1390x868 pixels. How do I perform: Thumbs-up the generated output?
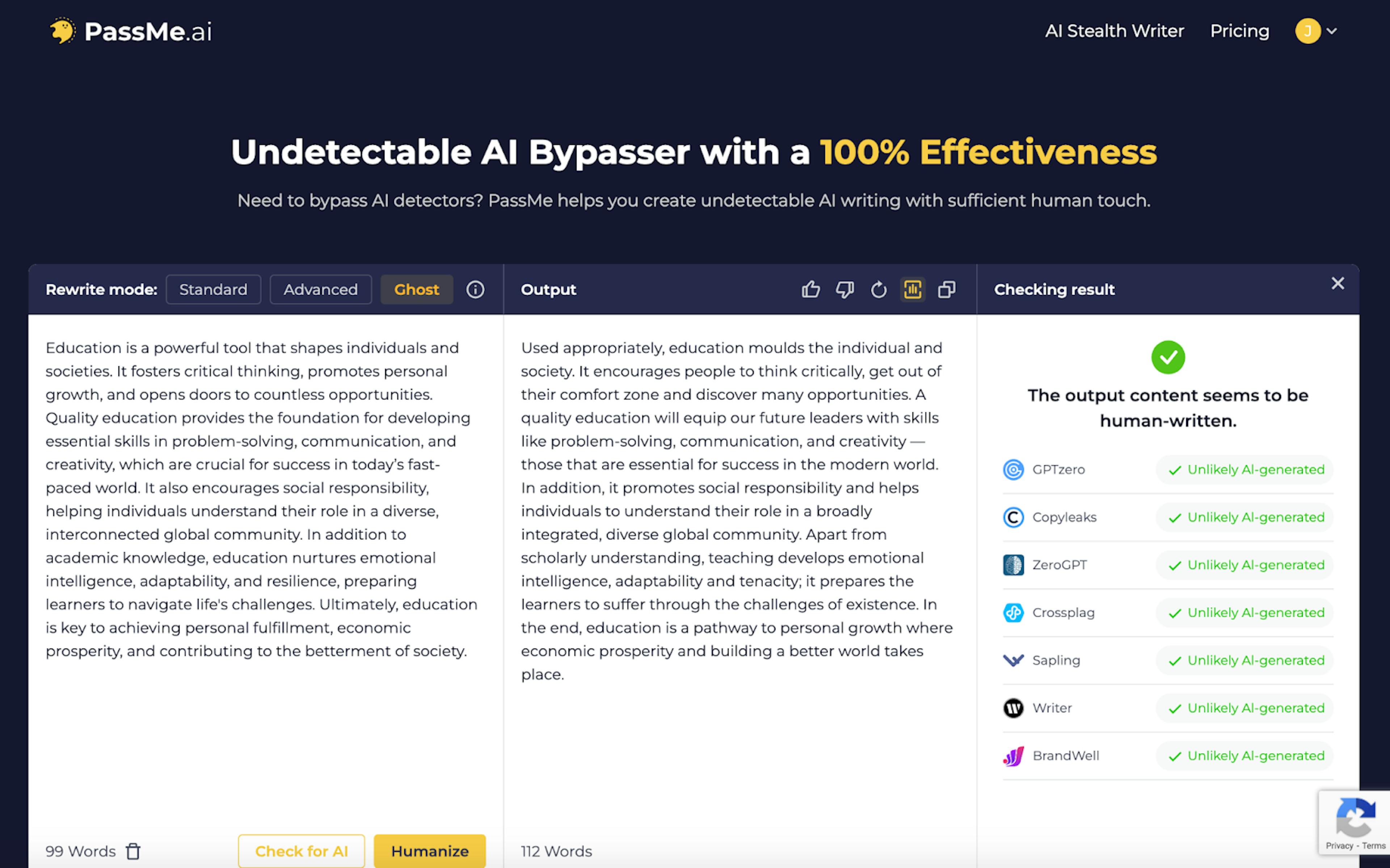(810, 289)
